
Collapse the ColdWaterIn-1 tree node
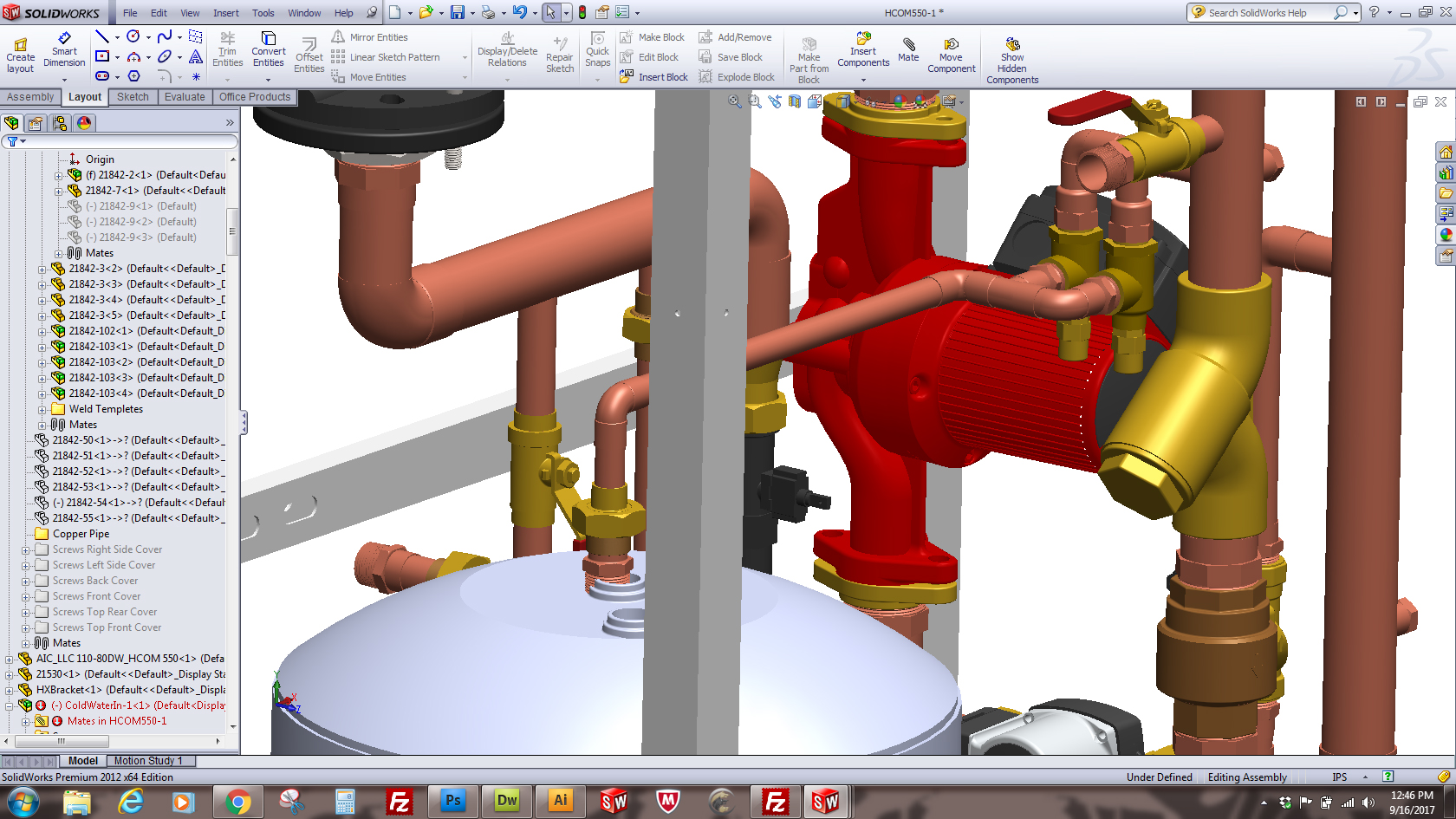click(10, 705)
